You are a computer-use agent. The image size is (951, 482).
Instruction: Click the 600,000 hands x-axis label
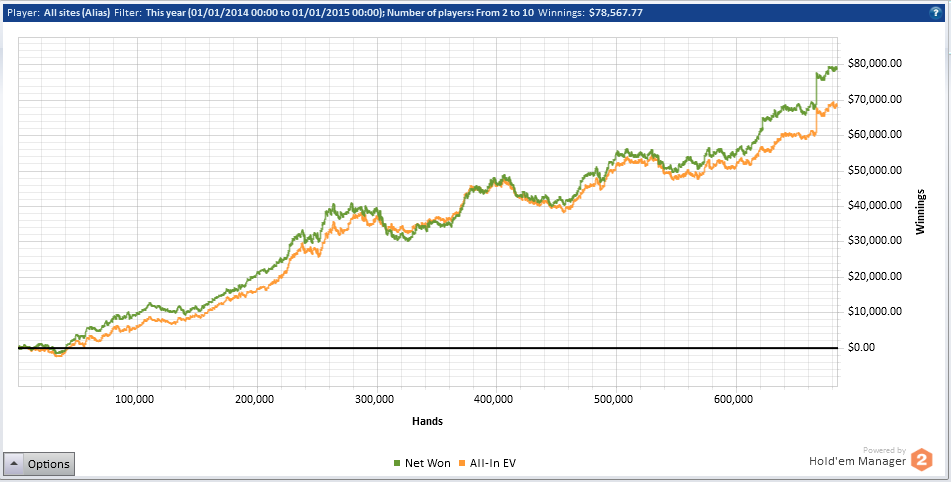(736, 399)
